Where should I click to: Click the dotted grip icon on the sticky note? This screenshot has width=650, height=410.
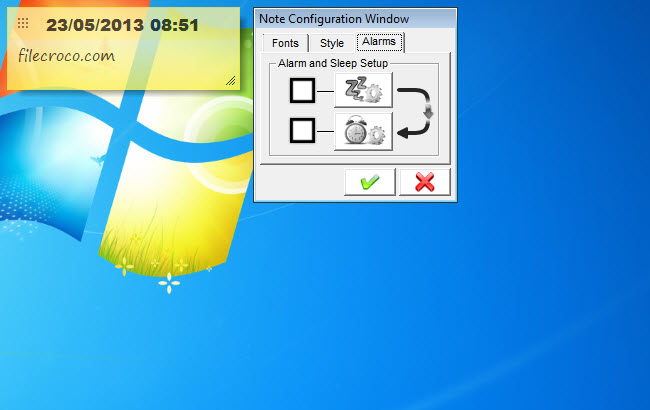pyautogui.click(x=23, y=23)
